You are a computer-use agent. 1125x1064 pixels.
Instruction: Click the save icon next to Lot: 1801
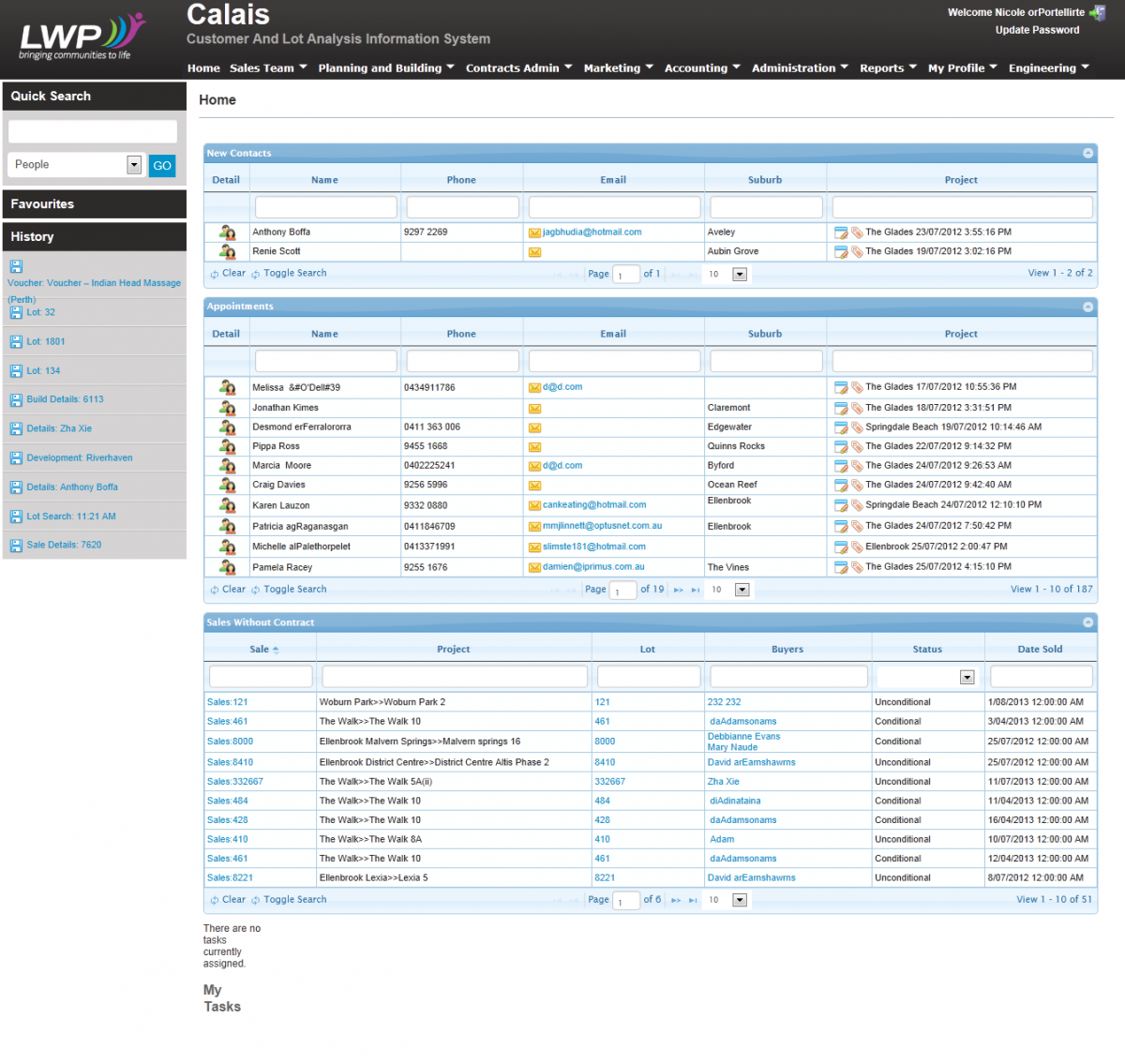coord(16,342)
